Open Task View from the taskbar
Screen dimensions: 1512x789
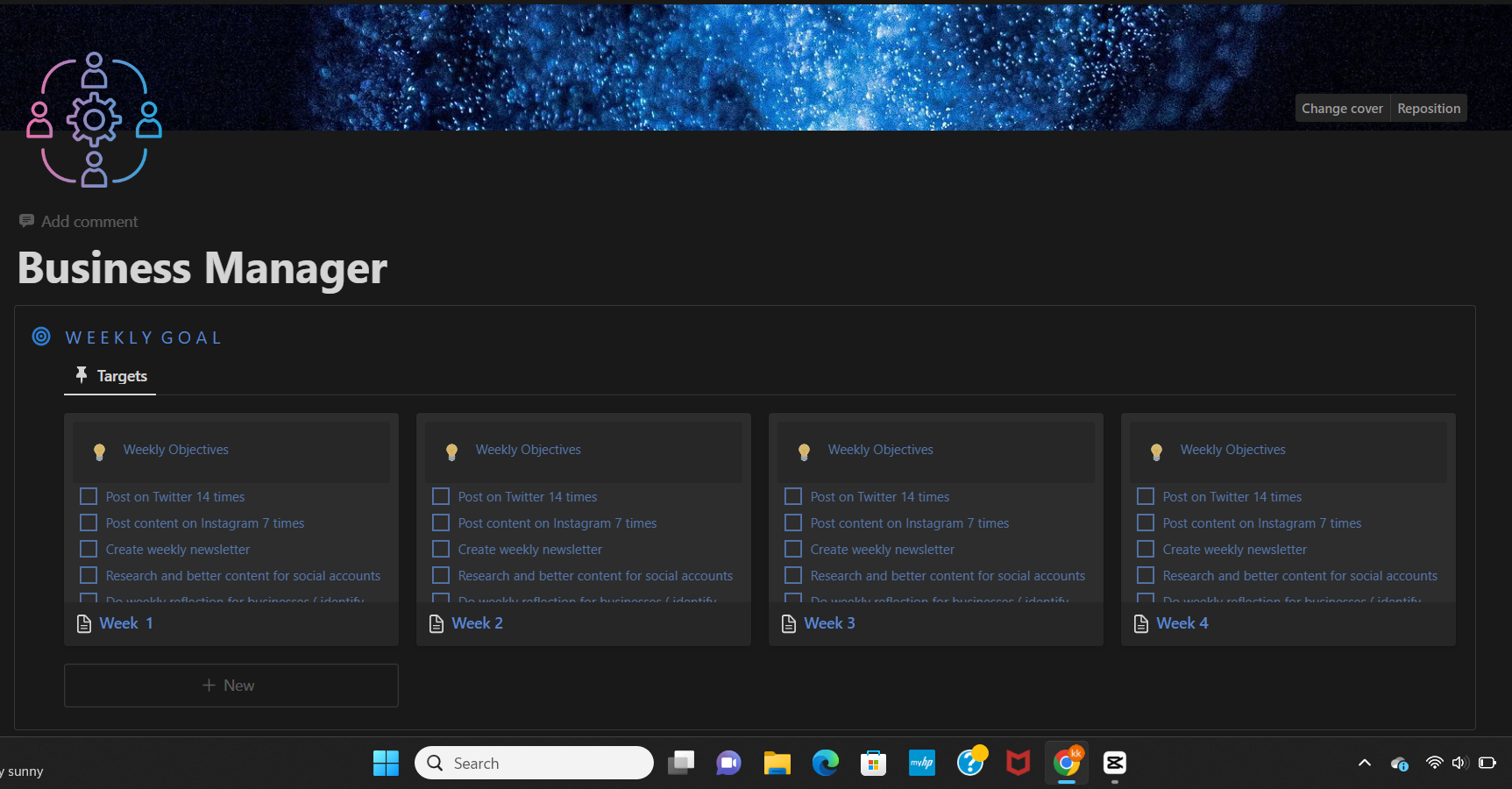tap(681, 763)
